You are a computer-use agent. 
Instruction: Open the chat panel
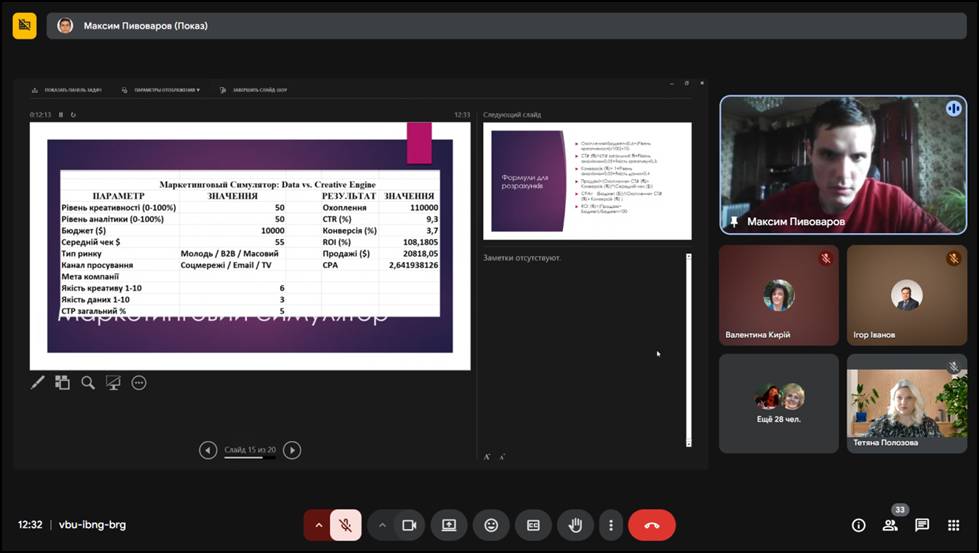point(922,525)
